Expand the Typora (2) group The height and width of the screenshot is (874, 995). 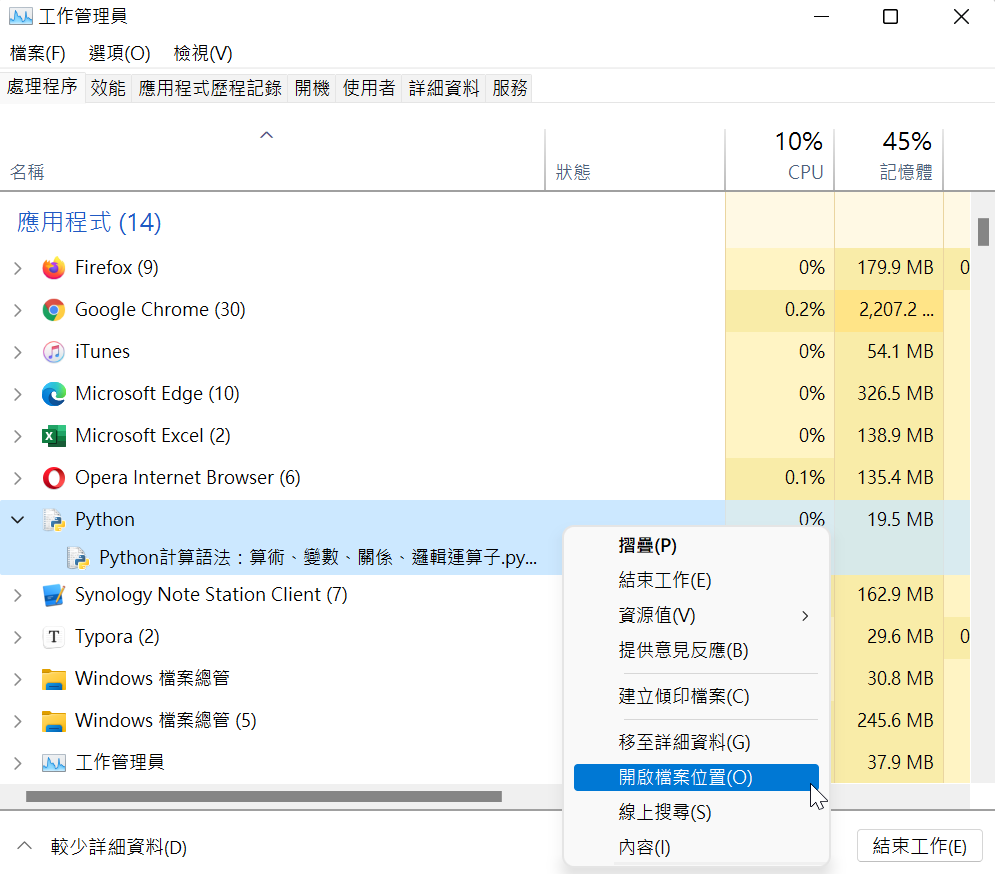(18, 637)
